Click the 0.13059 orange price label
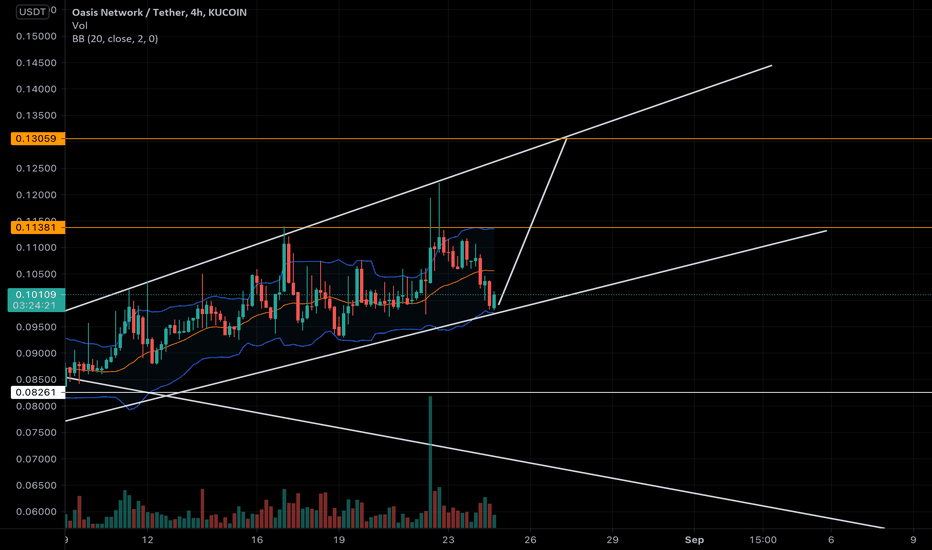The width and height of the screenshot is (932, 550). coord(37,139)
